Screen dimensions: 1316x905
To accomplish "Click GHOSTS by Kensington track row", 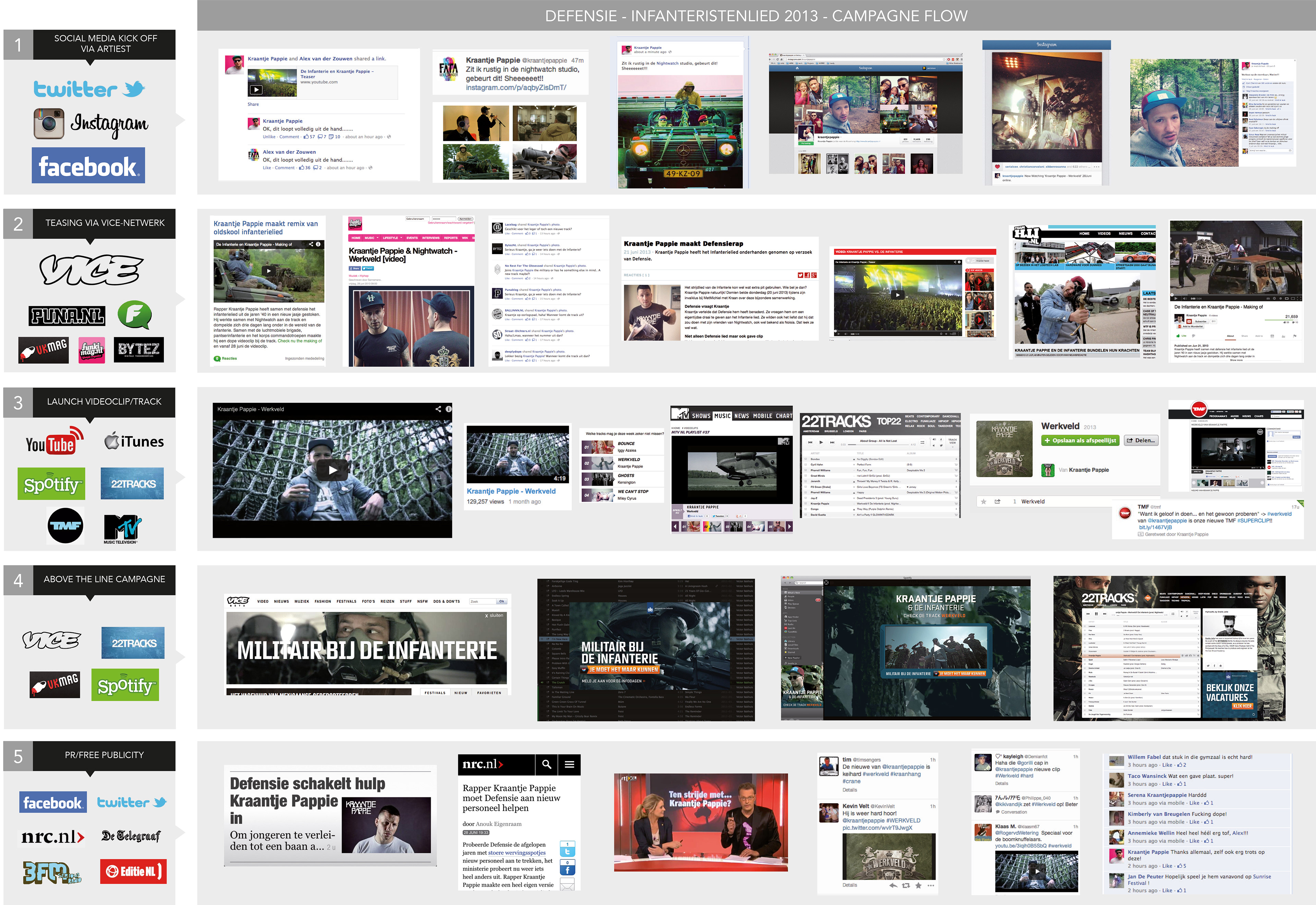I will coord(622,479).
